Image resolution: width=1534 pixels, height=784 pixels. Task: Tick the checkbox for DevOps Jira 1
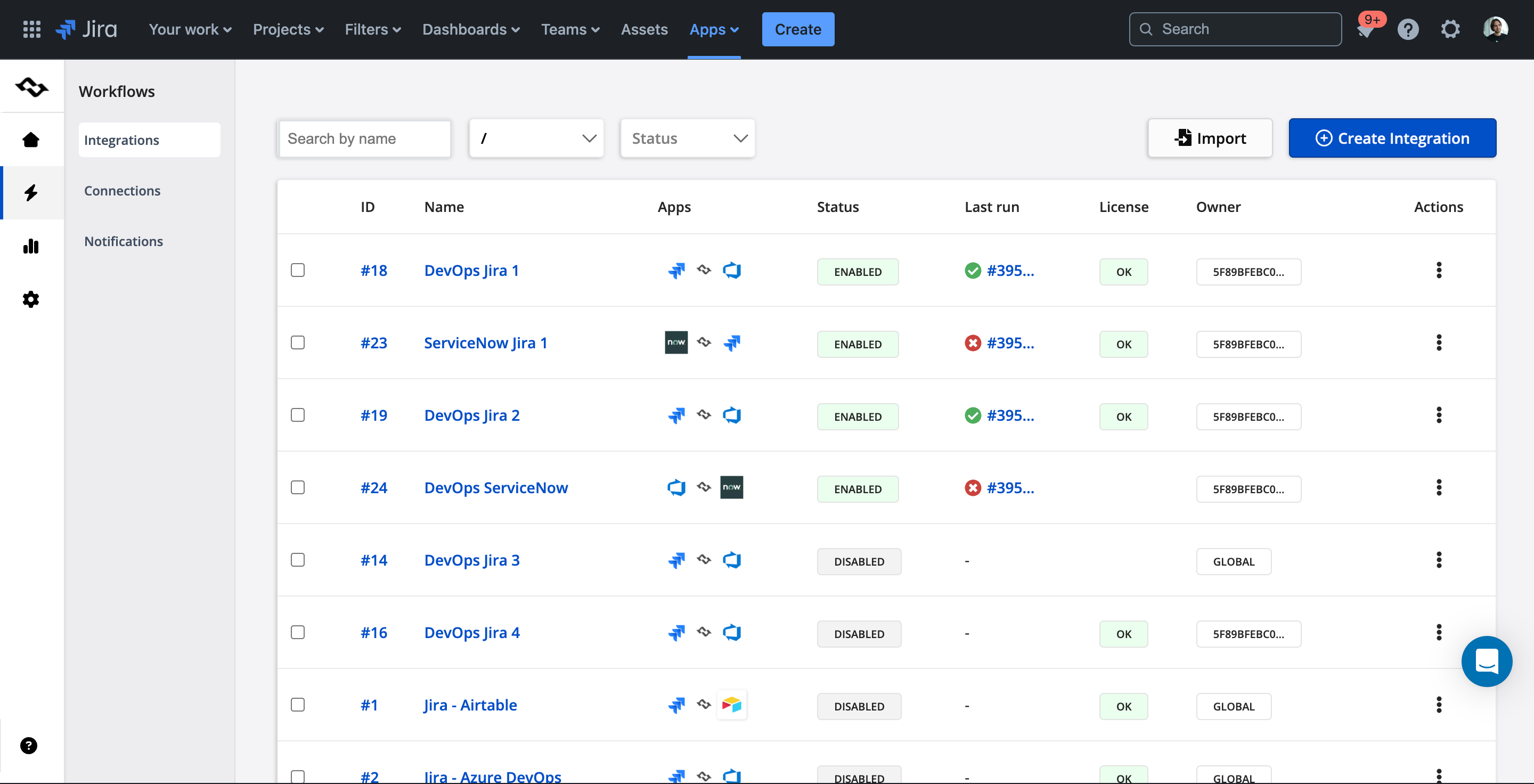tap(298, 270)
